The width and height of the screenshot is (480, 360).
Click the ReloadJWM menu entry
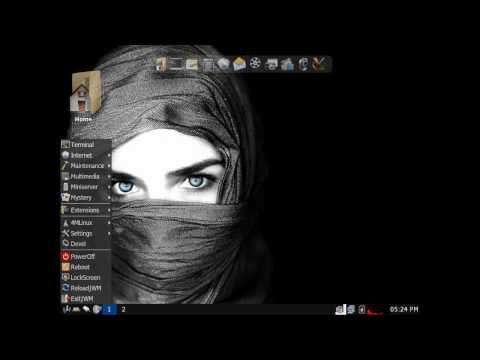(x=86, y=288)
